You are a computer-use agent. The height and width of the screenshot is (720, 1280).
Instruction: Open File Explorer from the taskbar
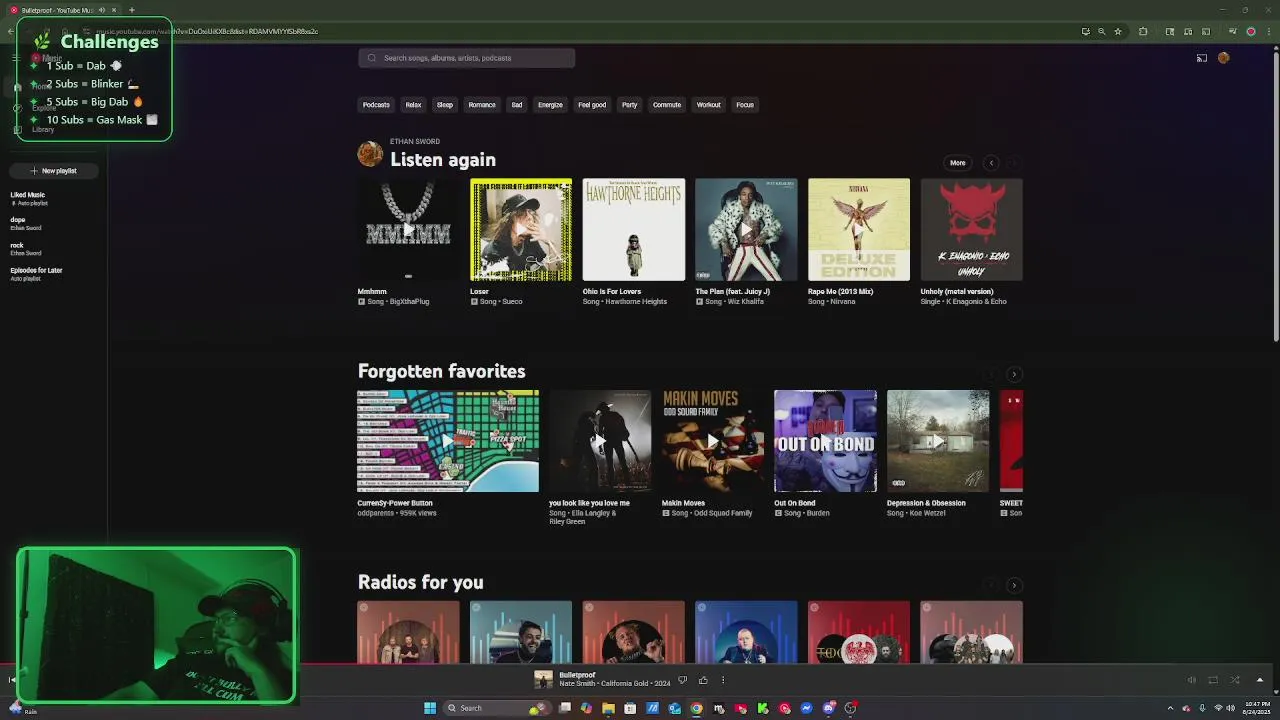click(x=608, y=708)
